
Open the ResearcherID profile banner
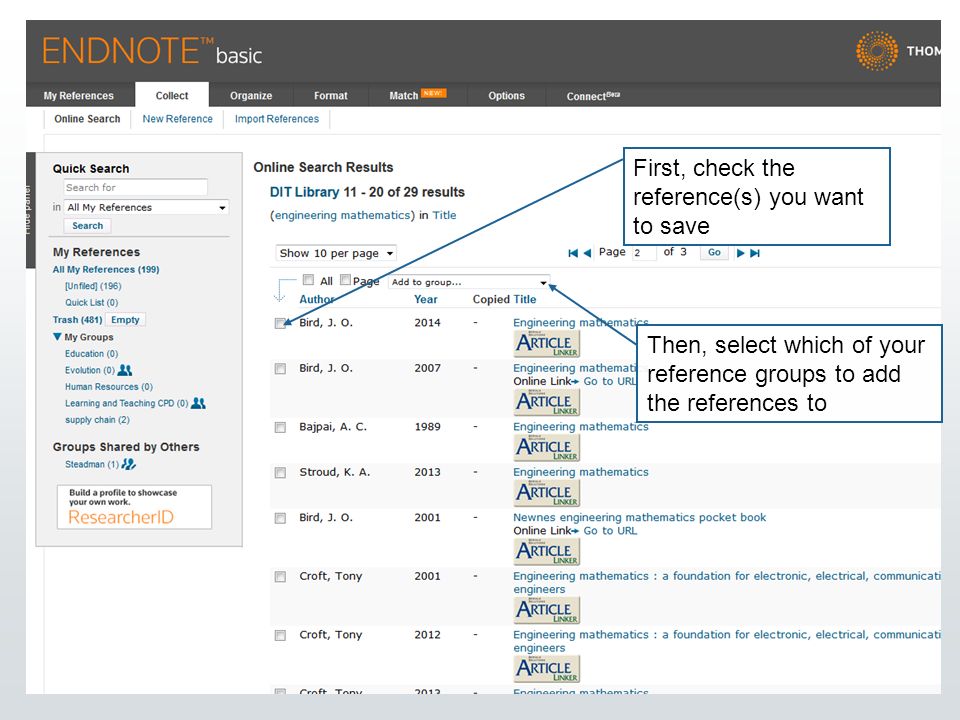coord(135,507)
